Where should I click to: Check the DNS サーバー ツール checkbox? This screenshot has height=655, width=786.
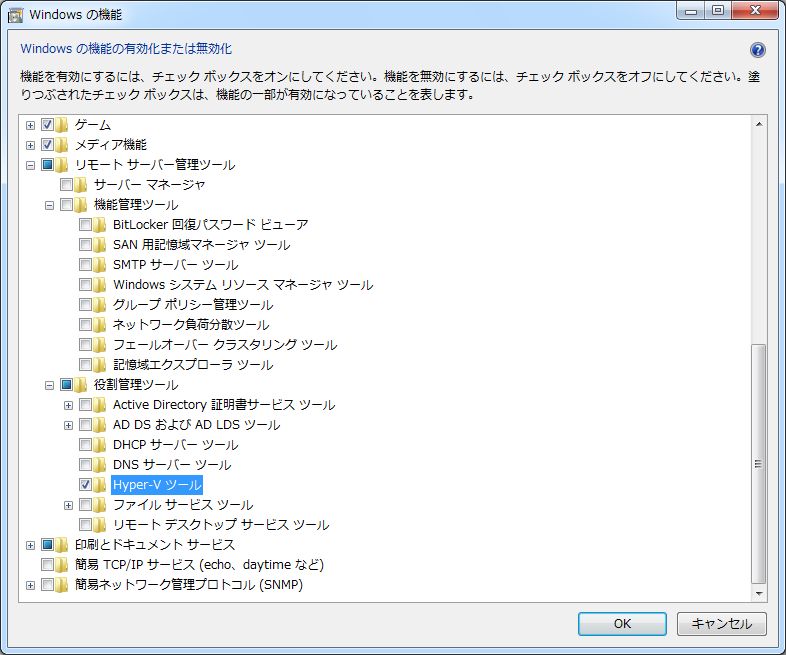tap(85, 465)
